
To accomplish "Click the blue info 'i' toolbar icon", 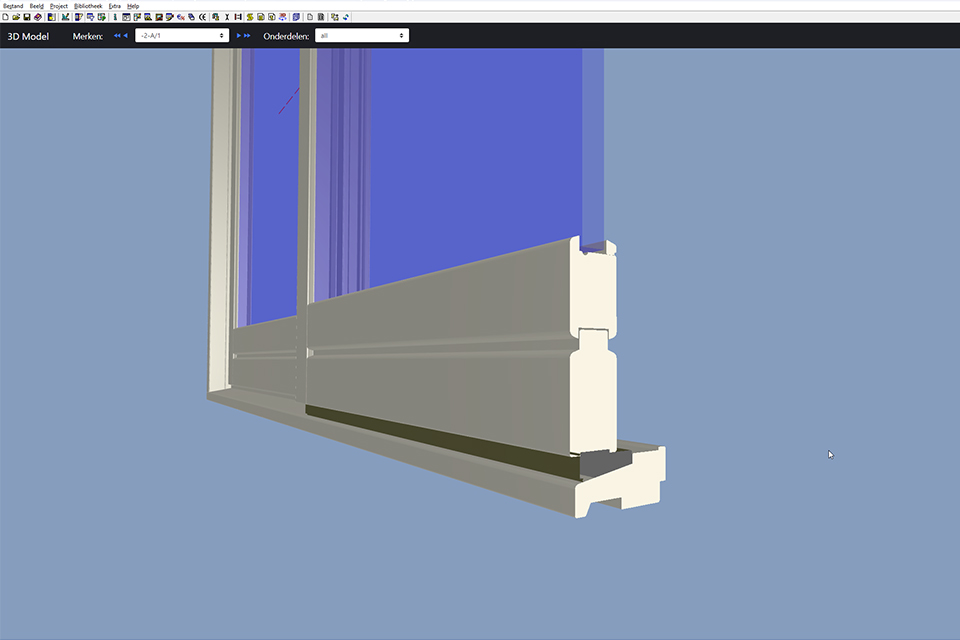I will [x=115, y=17].
